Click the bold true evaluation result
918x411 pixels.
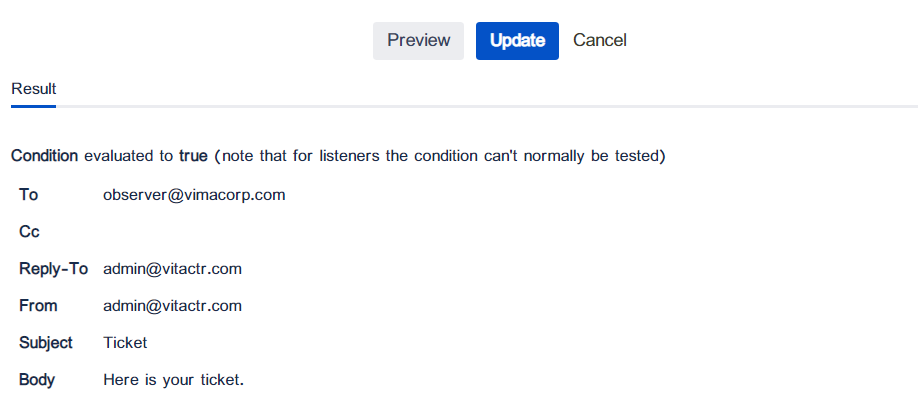coord(193,156)
